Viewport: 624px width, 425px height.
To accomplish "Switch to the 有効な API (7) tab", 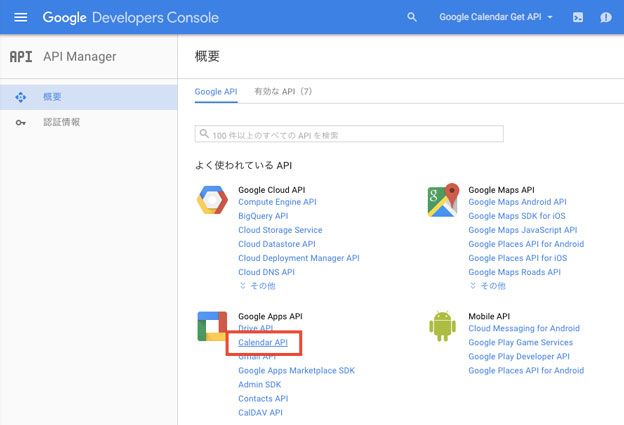I will 283,92.
